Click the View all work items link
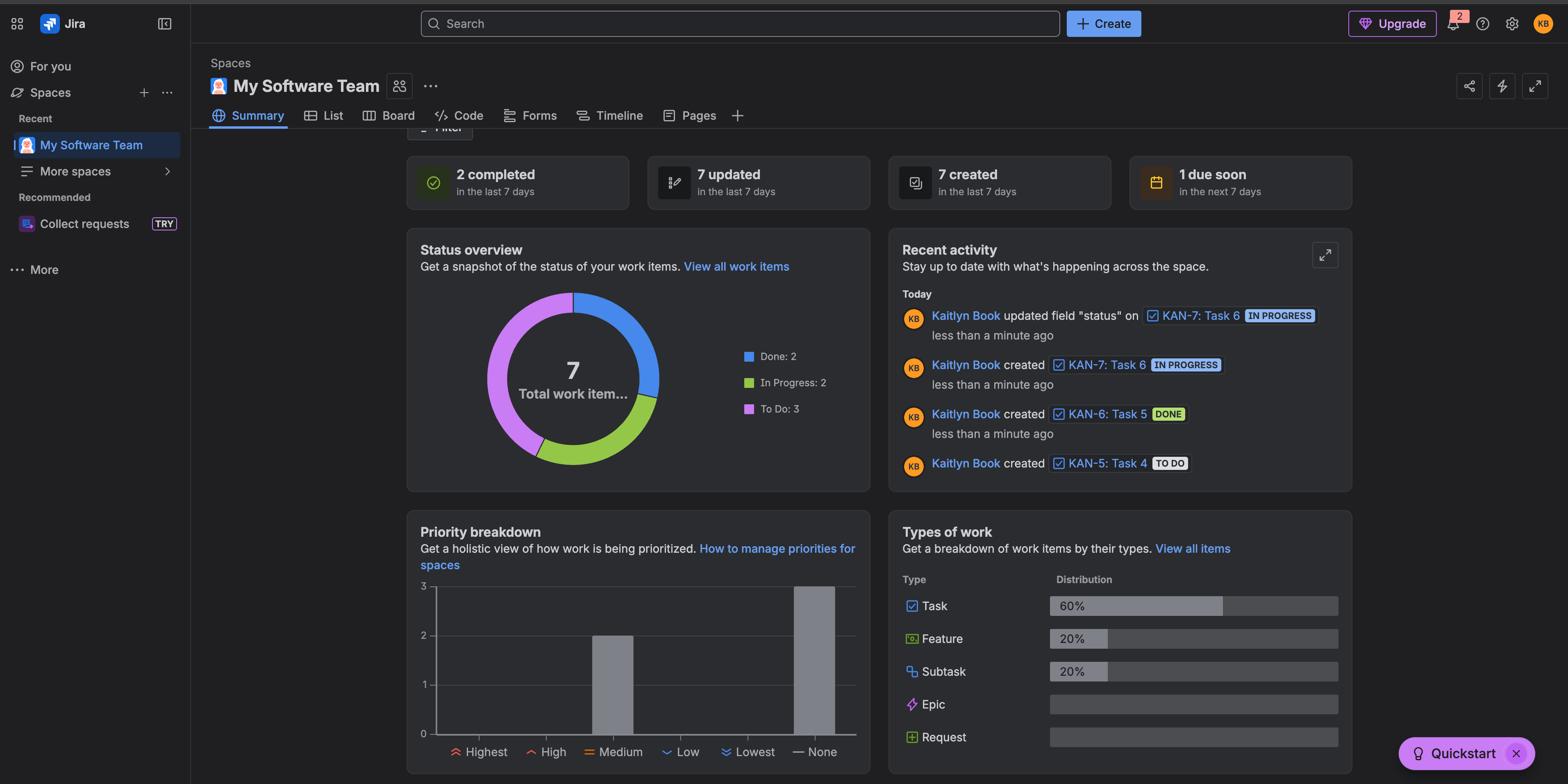 tap(736, 267)
